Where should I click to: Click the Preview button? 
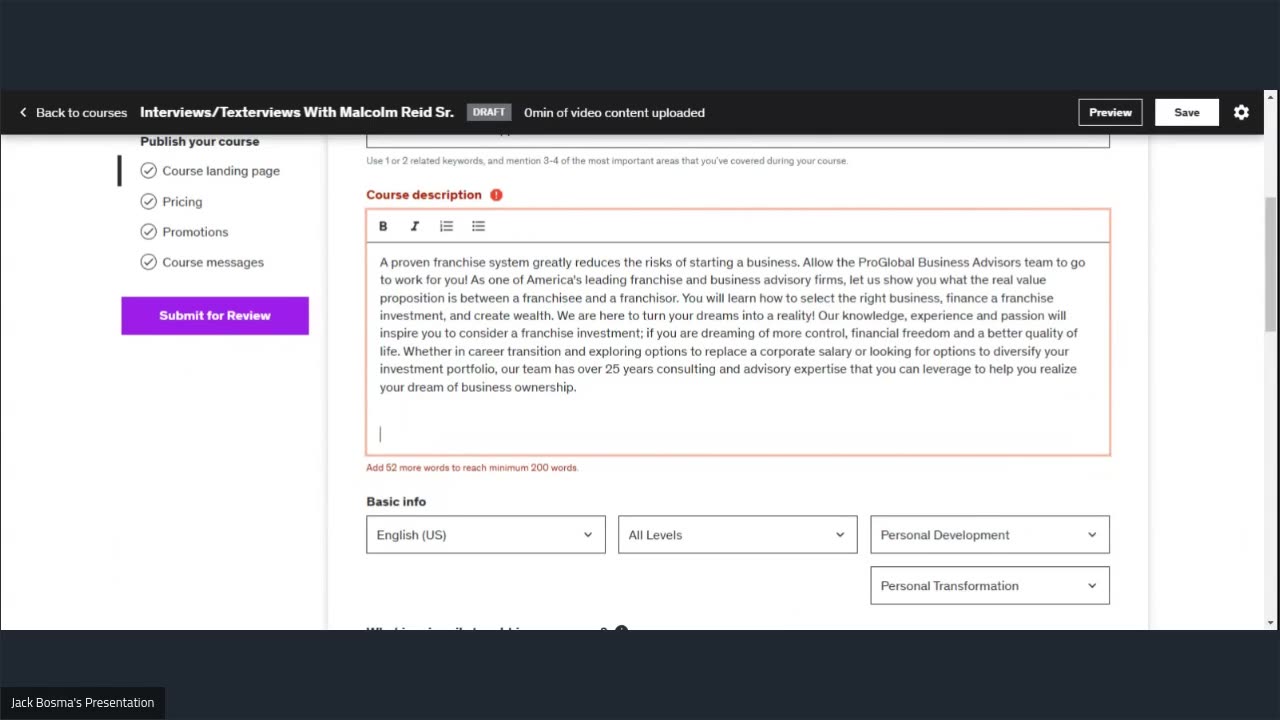[1110, 112]
